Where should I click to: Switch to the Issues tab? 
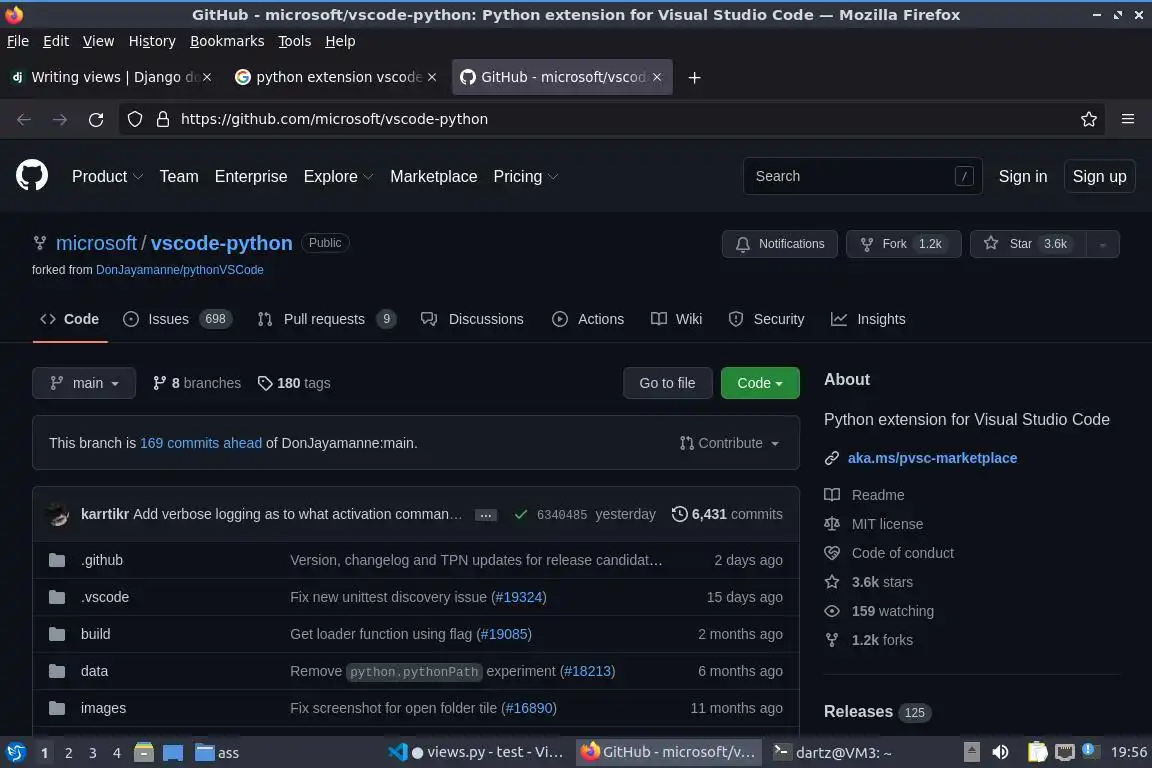[177, 319]
